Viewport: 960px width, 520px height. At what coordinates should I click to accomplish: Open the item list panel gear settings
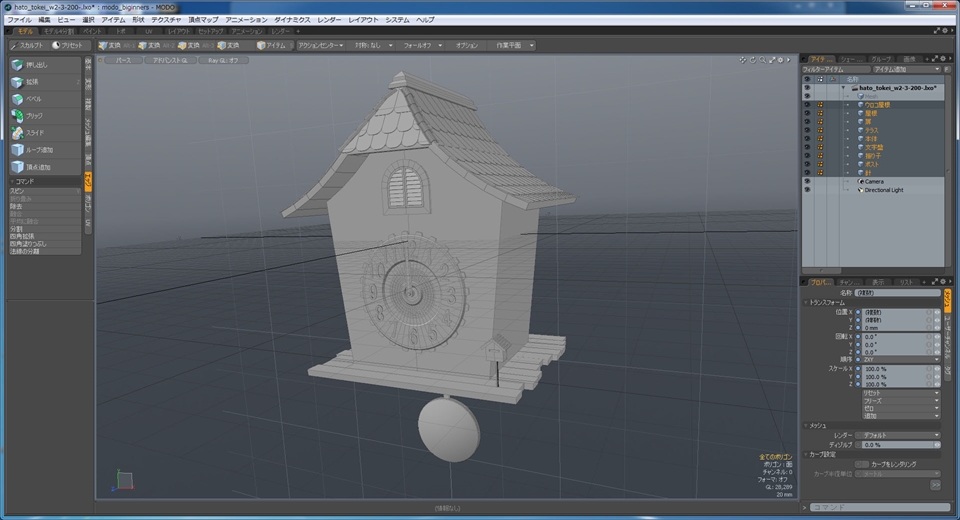point(943,59)
